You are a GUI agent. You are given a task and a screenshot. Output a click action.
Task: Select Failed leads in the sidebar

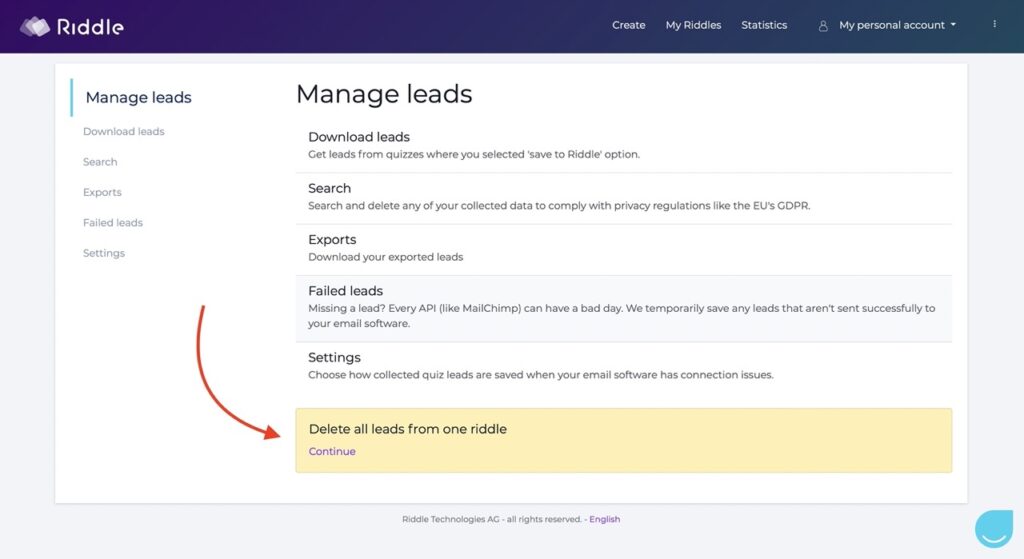coord(112,222)
